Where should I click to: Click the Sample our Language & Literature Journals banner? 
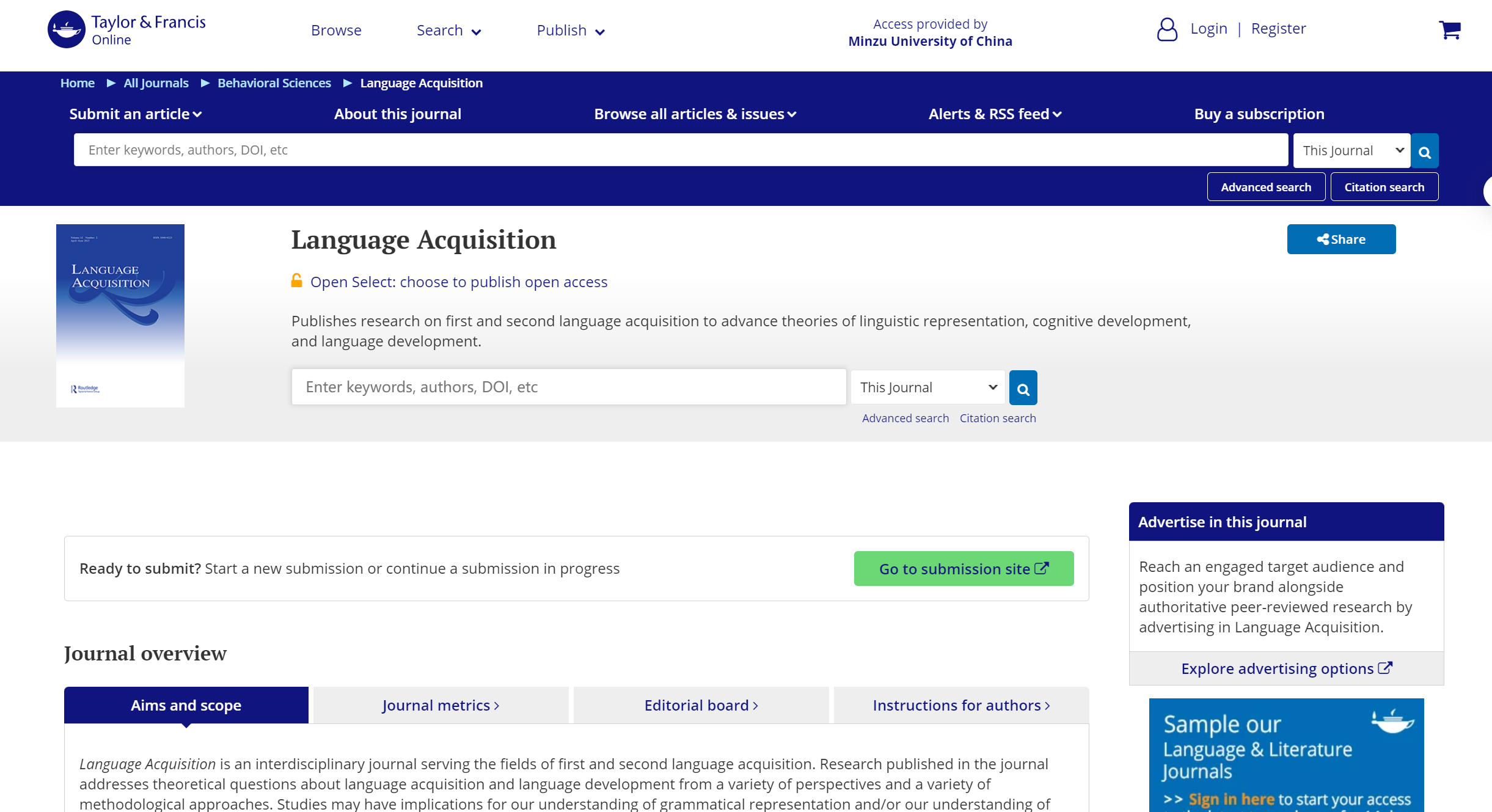pyautogui.click(x=1286, y=755)
